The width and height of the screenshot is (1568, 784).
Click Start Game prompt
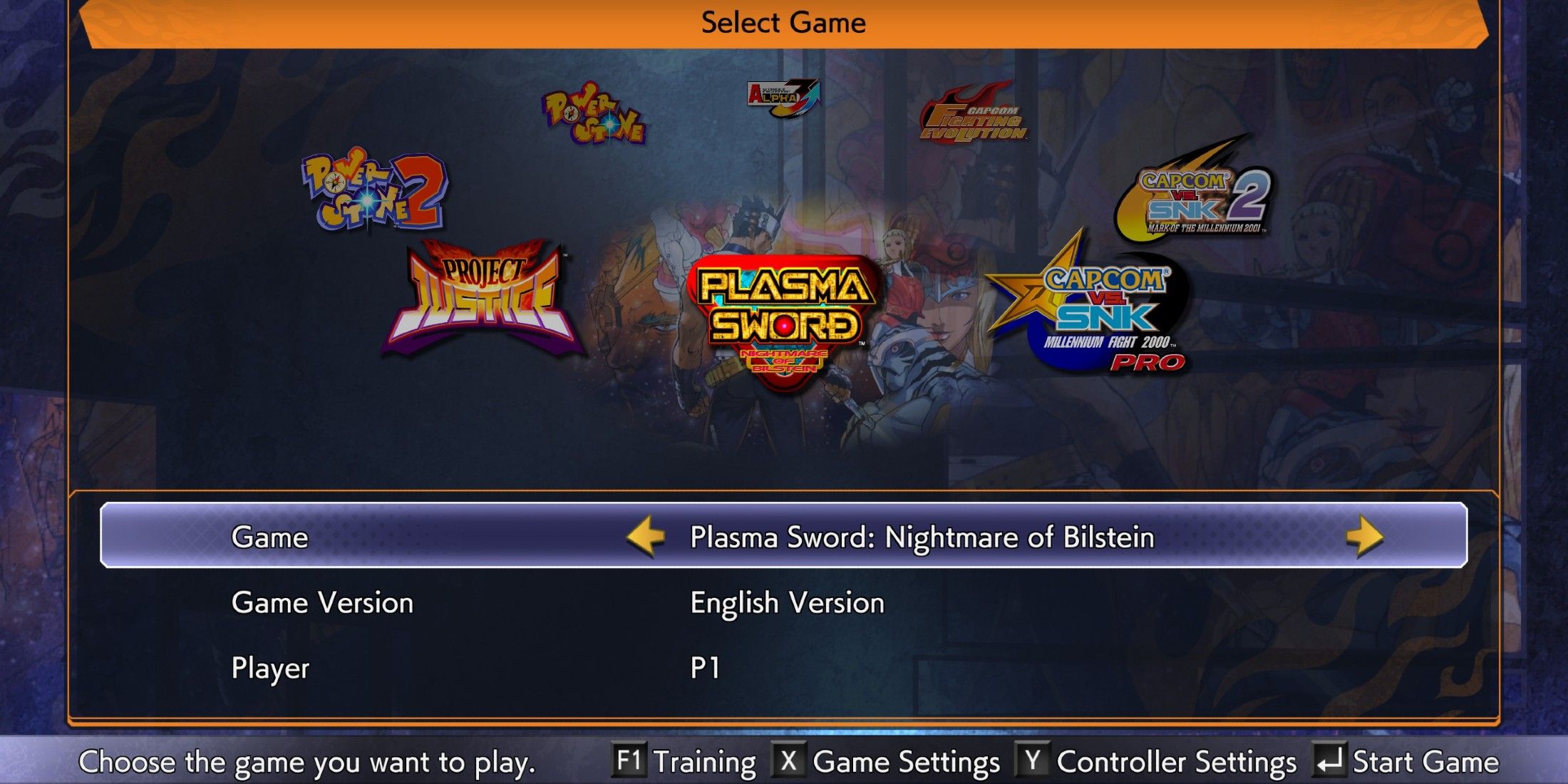(x=1405, y=761)
